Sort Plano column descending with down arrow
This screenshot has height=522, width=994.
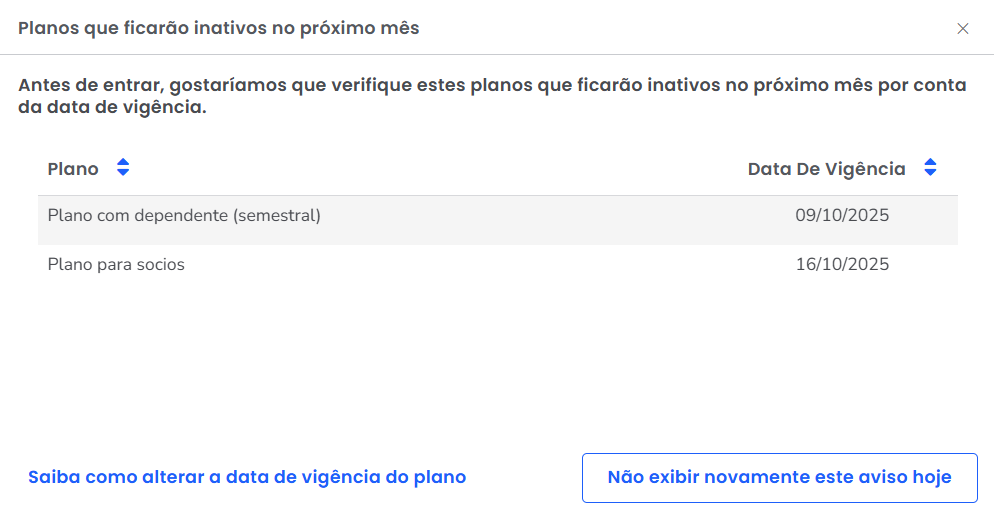point(123,174)
